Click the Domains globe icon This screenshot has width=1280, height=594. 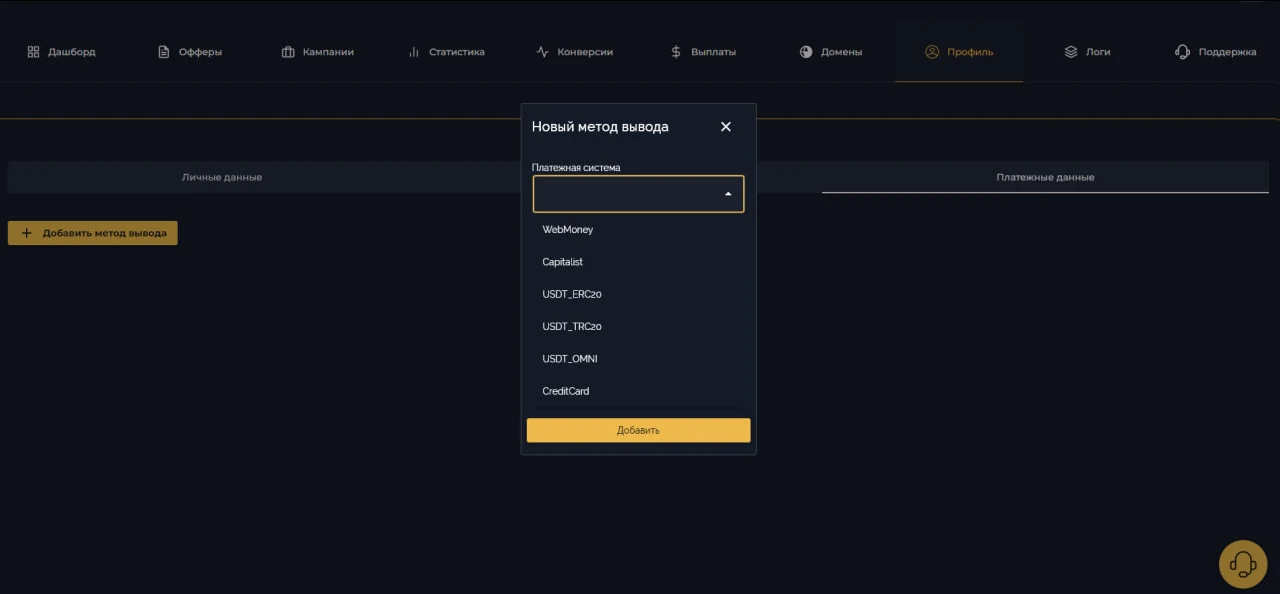pyautogui.click(x=806, y=52)
